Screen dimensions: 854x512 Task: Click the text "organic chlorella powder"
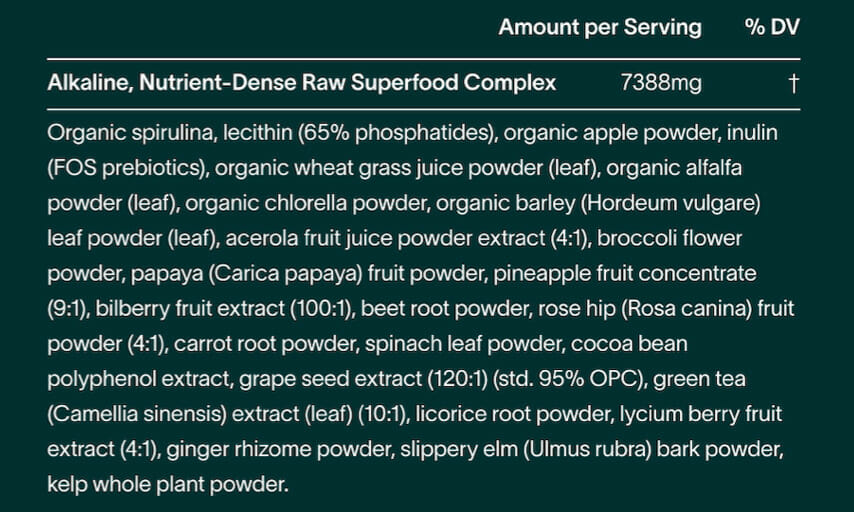point(306,203)
